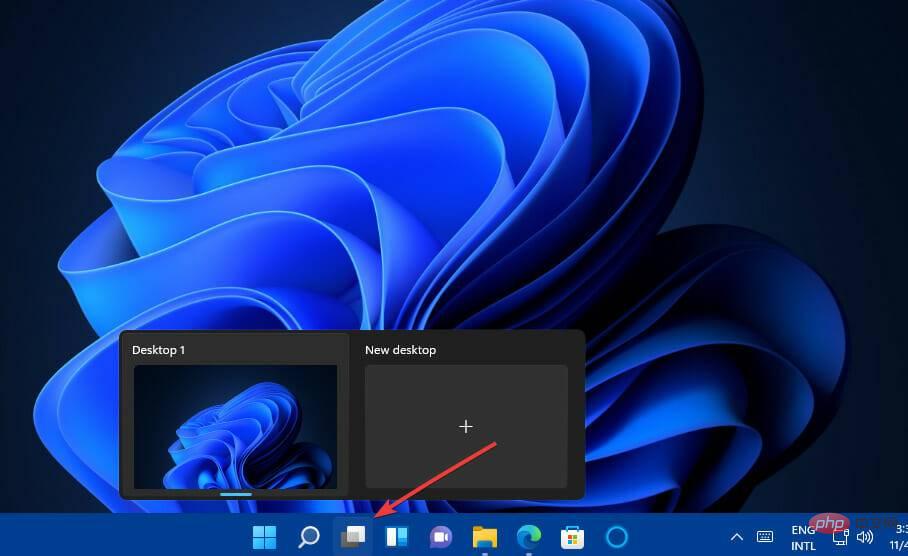Click the New desktop label
Screen dimensions: 908x556
click(x=400, y=350)
